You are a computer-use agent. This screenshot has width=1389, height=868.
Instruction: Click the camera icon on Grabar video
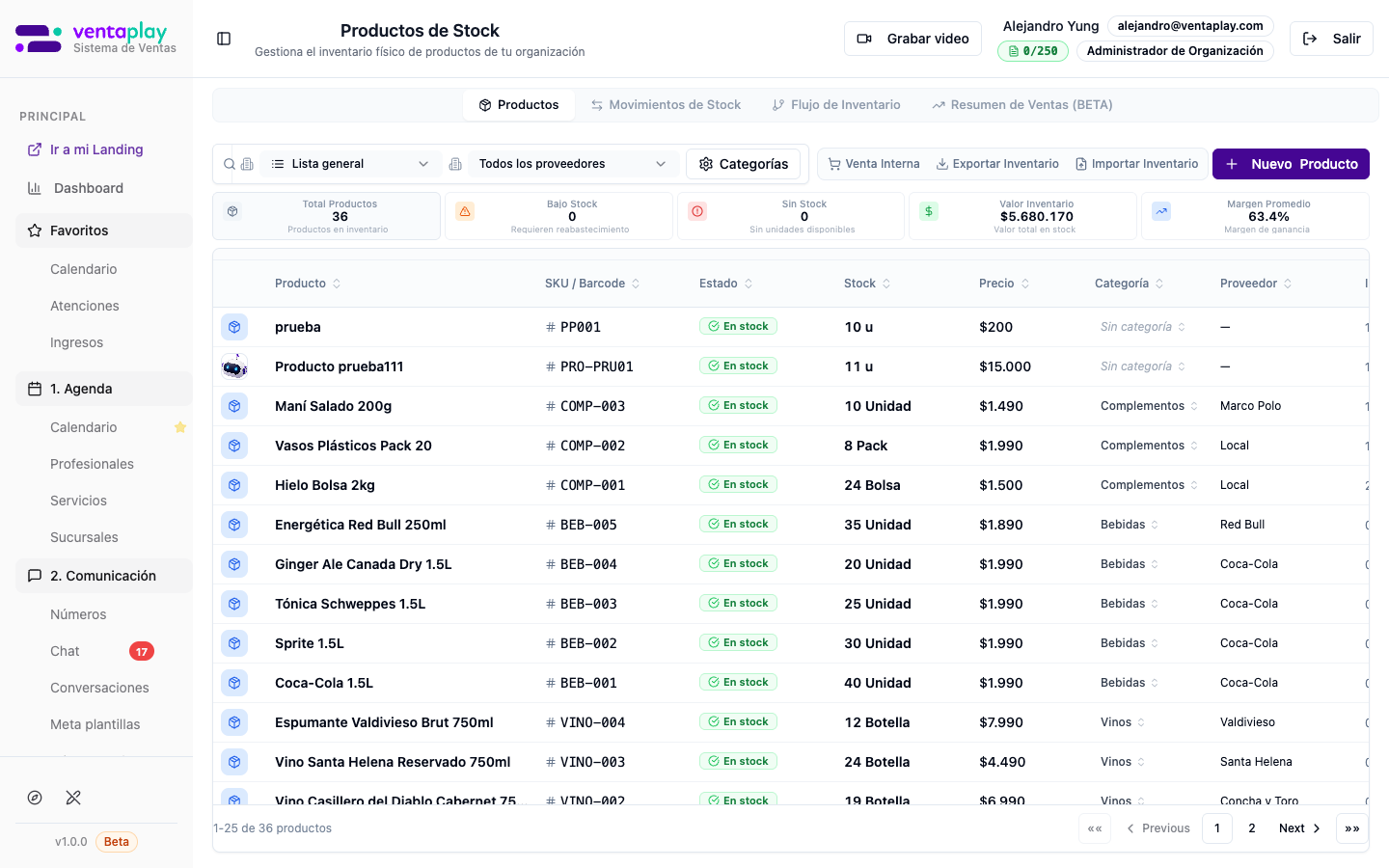click(863, 39)
